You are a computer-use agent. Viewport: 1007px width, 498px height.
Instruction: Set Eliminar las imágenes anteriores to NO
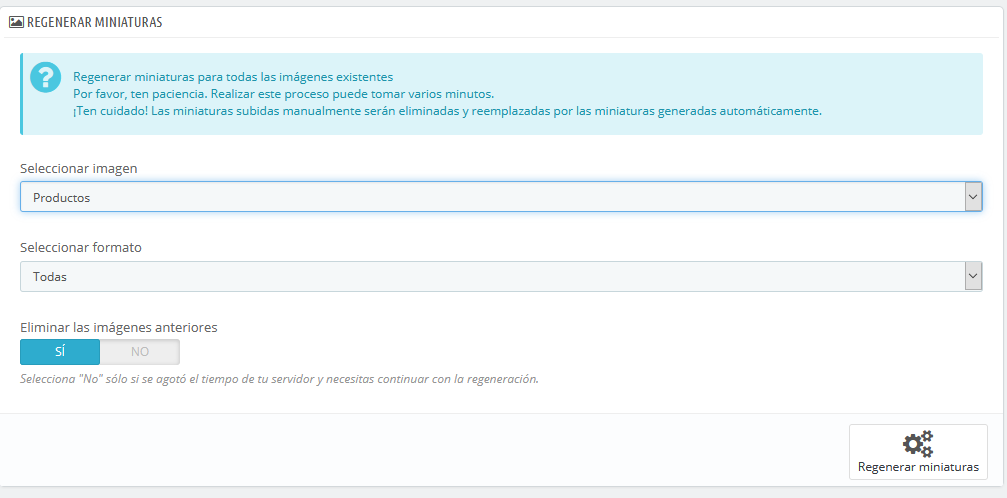click(x=140, y=351)
